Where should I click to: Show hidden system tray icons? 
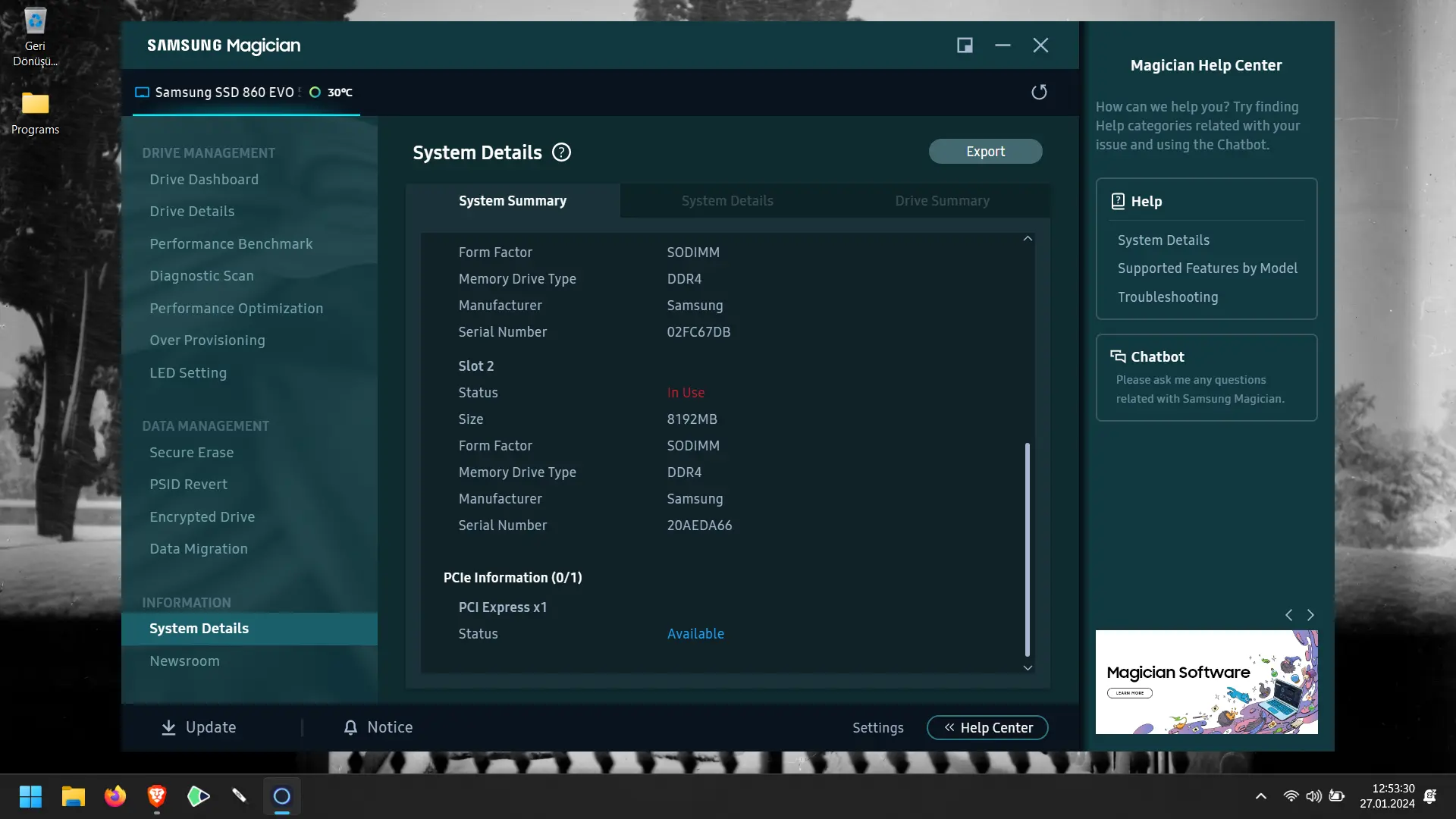[x=1261, y=796]
